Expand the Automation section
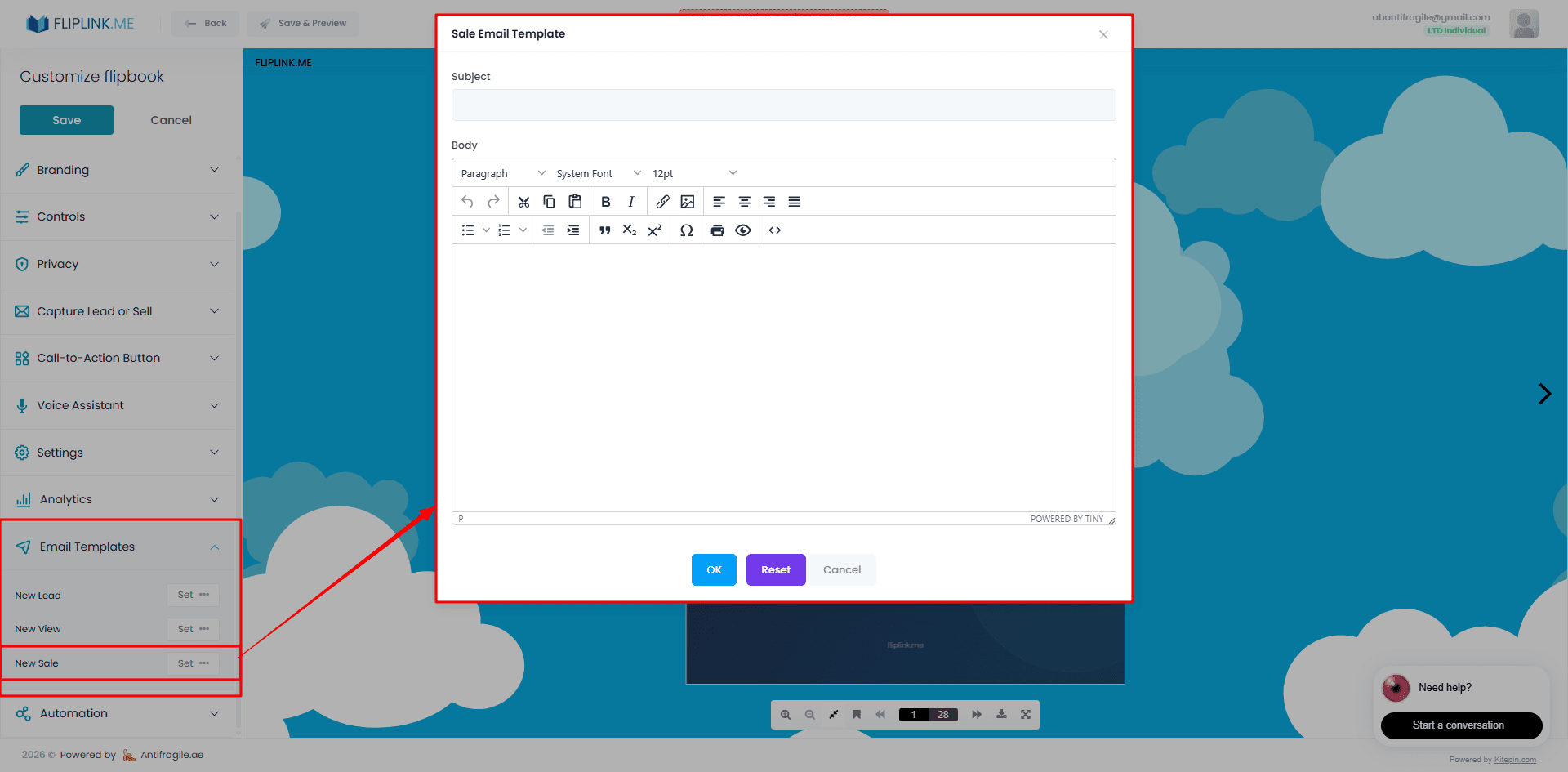The image size is (1568, 772). [x=118, y=713]
